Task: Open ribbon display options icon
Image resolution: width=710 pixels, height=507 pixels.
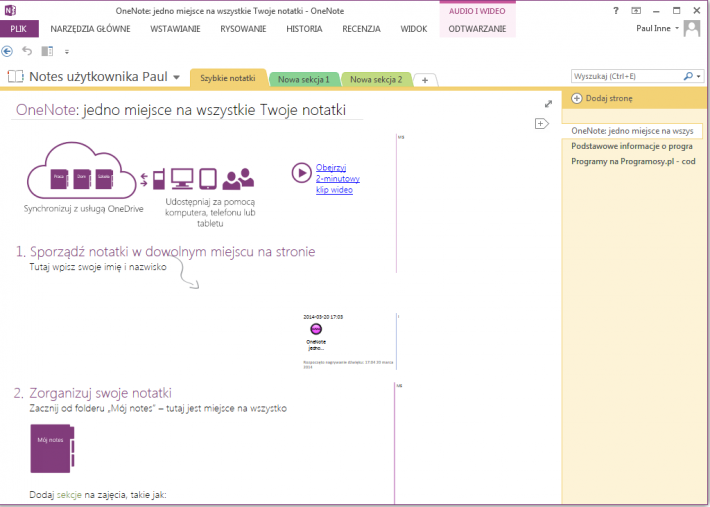Action: 636,10
